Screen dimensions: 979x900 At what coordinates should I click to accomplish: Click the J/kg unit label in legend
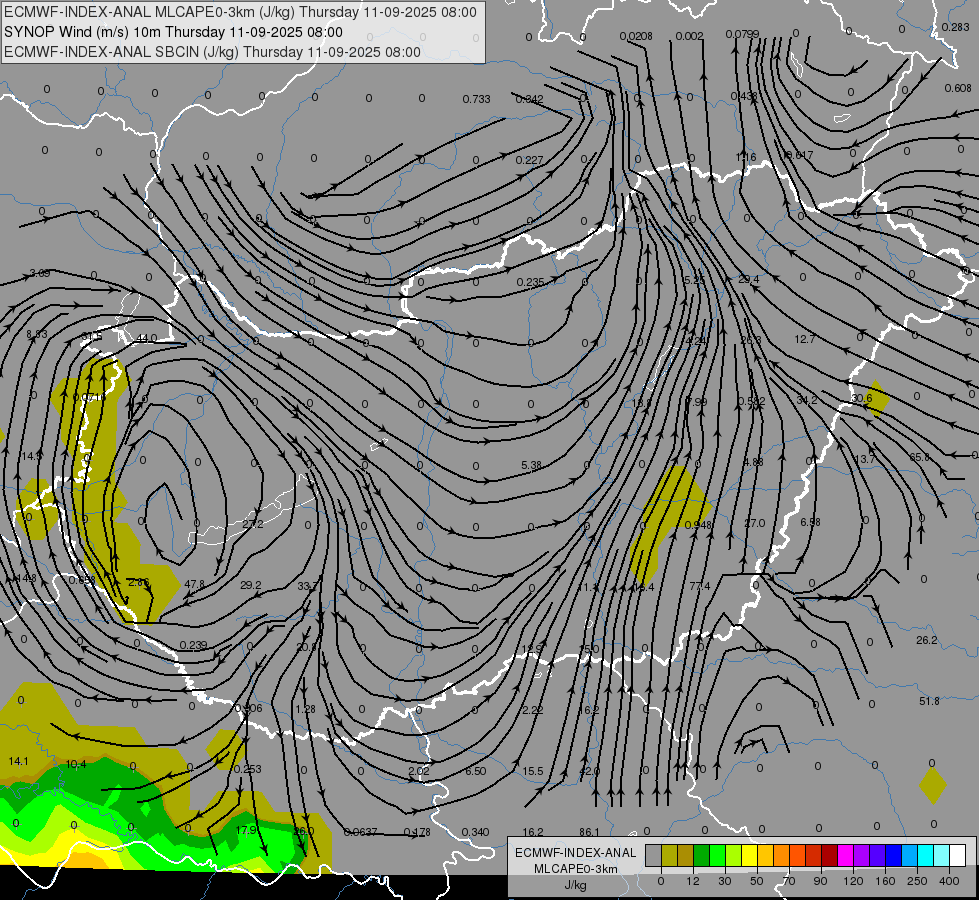[576, 885]
